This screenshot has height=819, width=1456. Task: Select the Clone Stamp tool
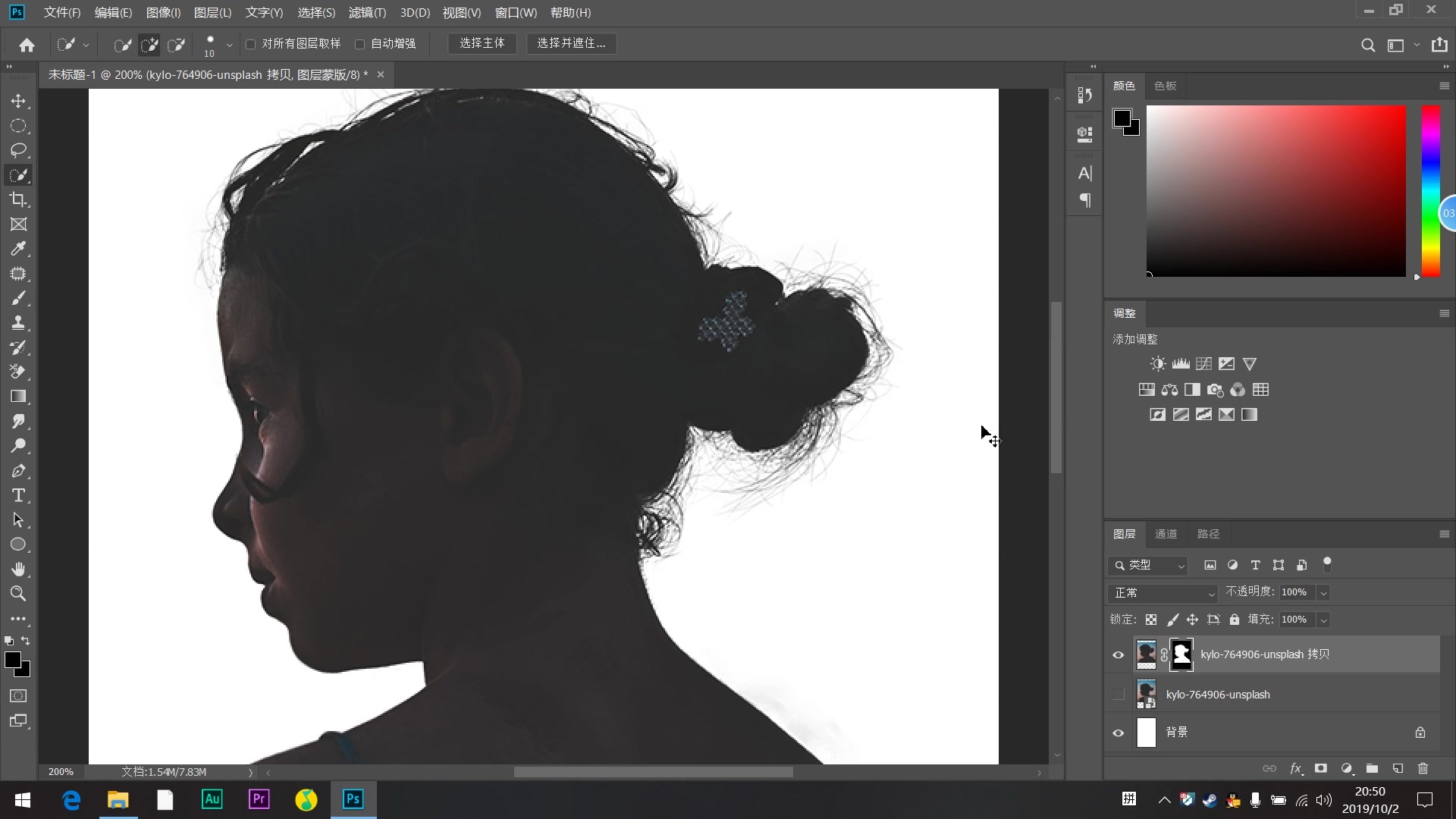coord(18,322)
